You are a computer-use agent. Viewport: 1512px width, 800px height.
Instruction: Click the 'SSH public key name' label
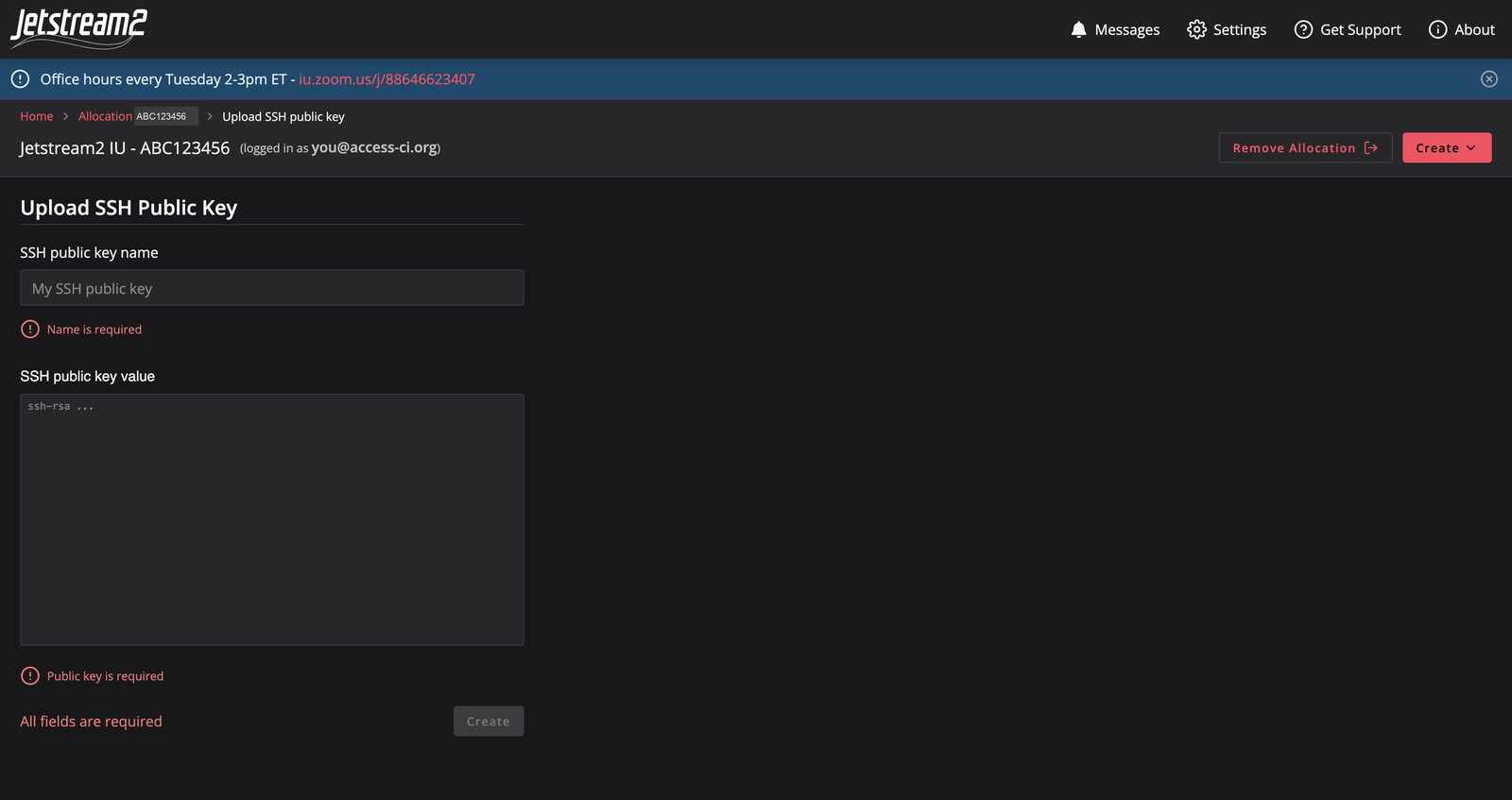click(89, 252)
